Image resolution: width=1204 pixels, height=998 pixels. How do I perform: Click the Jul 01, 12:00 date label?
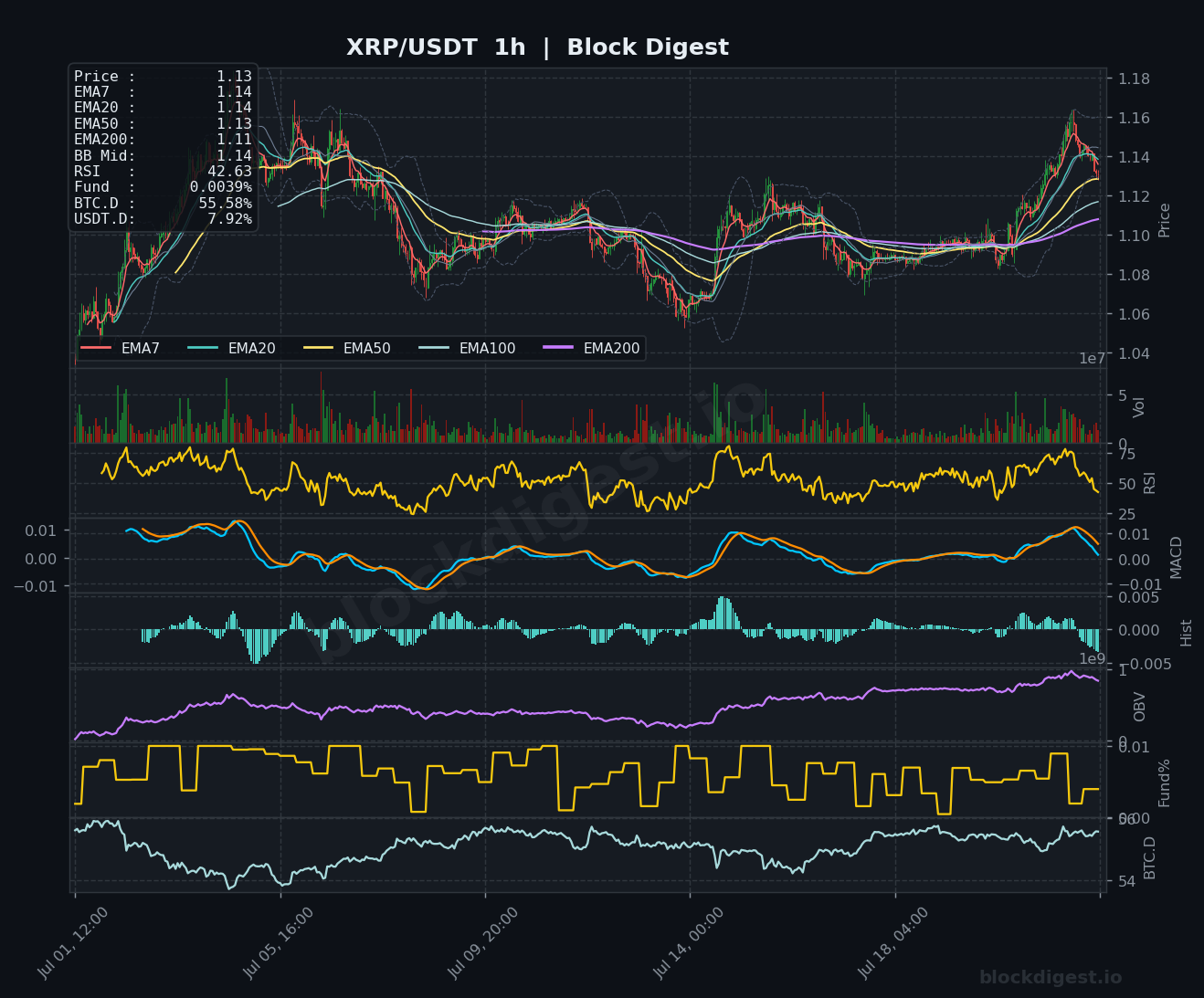(73, 943)
